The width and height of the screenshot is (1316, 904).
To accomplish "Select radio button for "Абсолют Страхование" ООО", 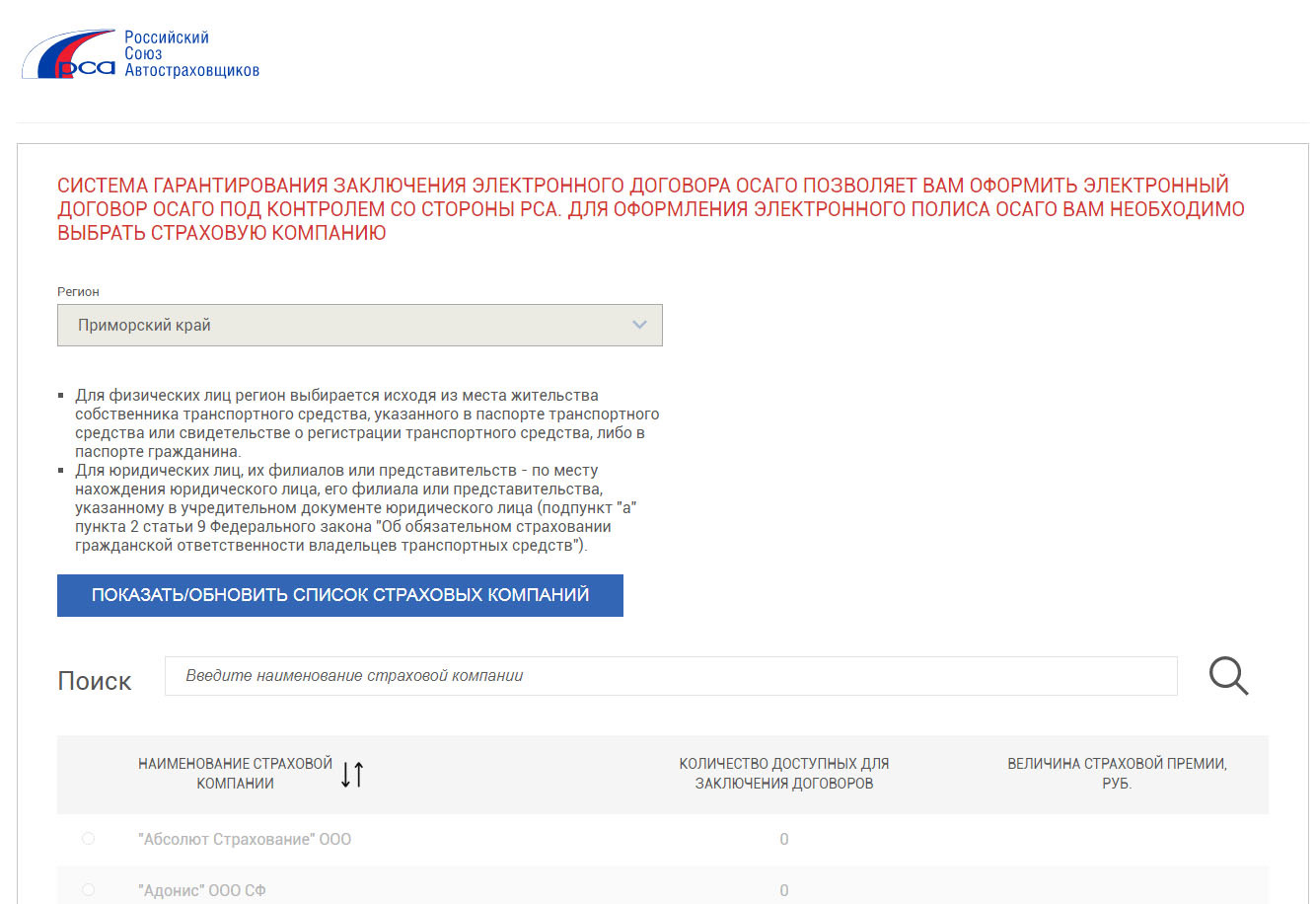I will coord(88,839).
